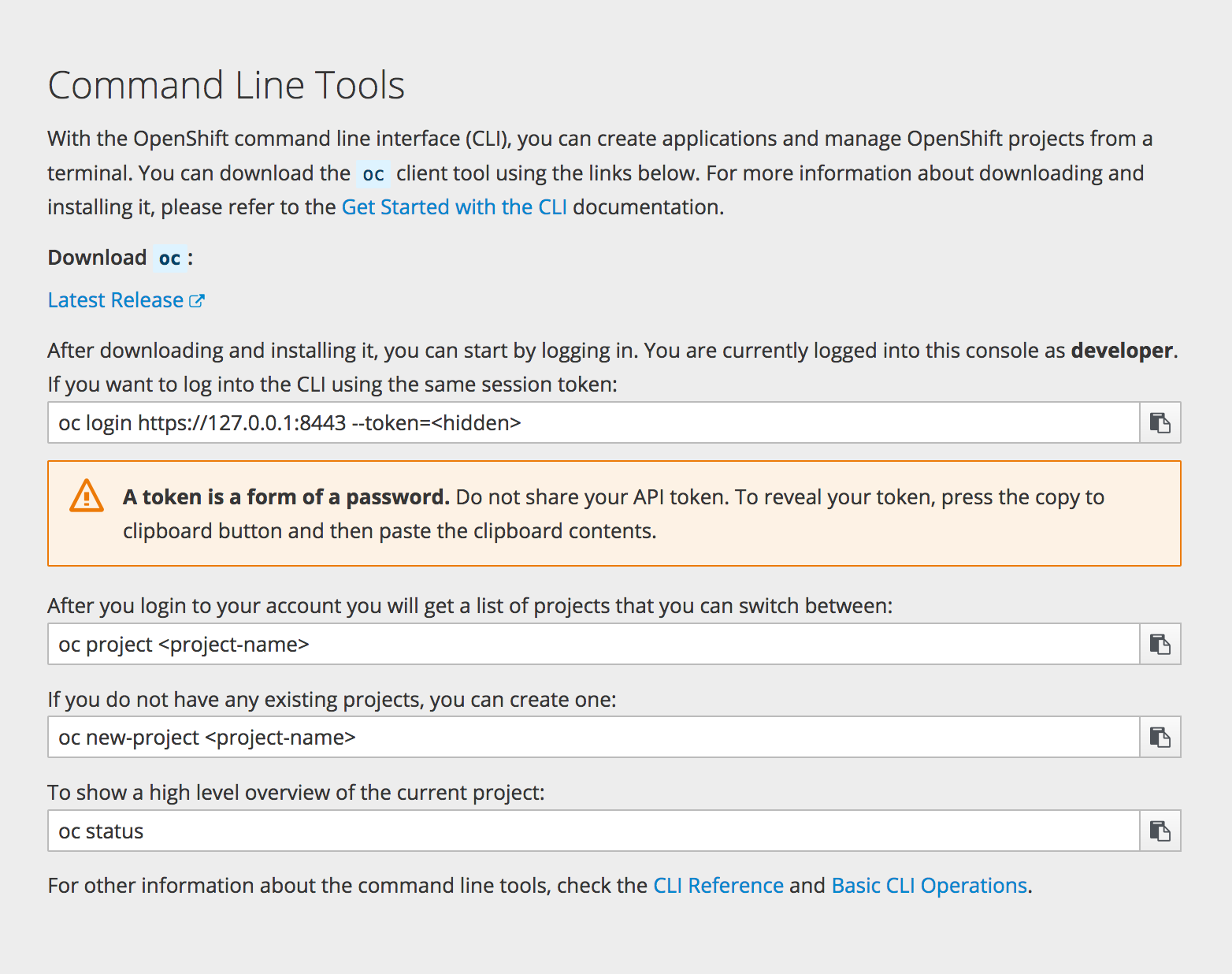Click the 'Download oc :' label
Image resolution: width=1232 pixels, height=974 pixels.
[121, 258]
